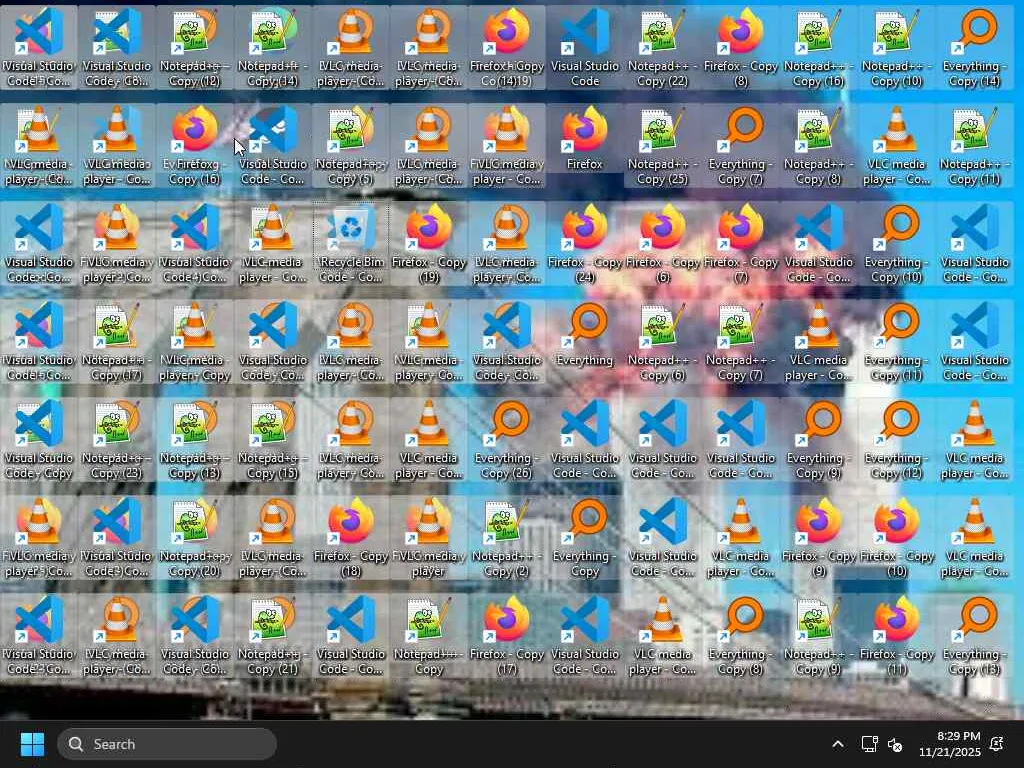Select the plain Everything search shortcut
Image resolution: width=1024 pixels, height=768 pixels.
[x=584, y=335]
